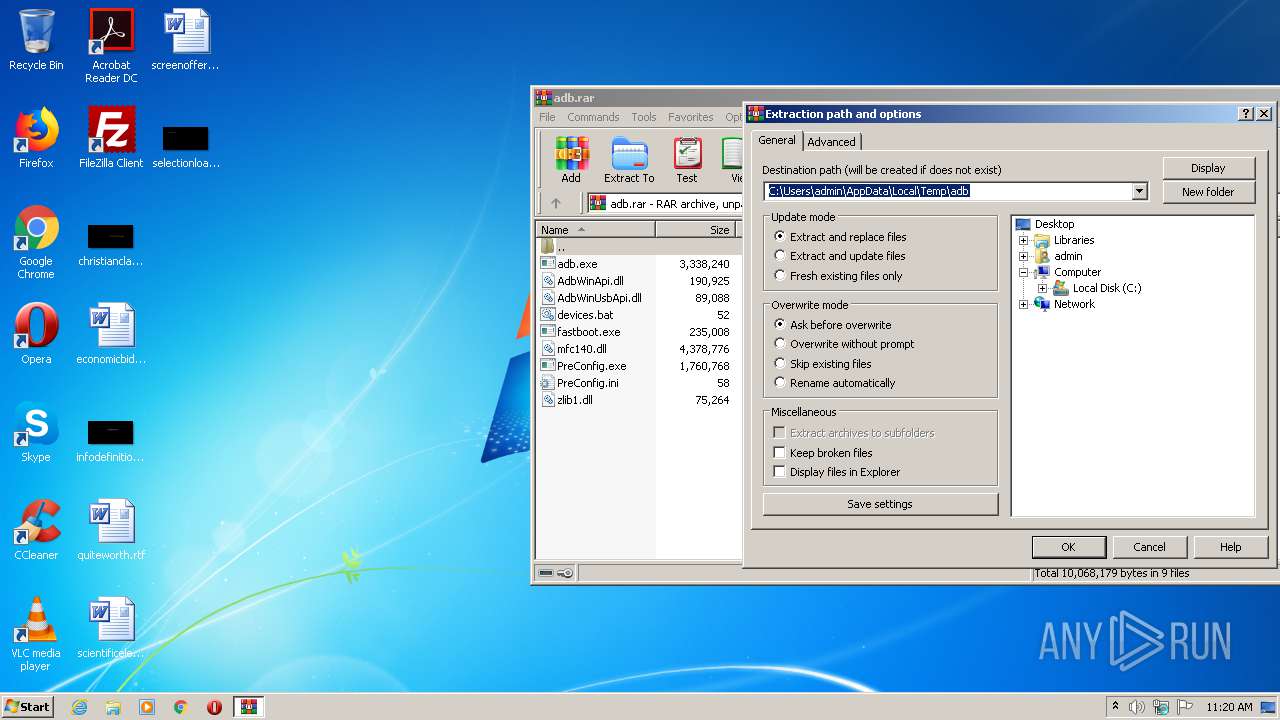Image resolution: width=1280 pixels, height=720 pixels.
Task: Select quiteworth.rtf document on desktop
Action: 111,530
